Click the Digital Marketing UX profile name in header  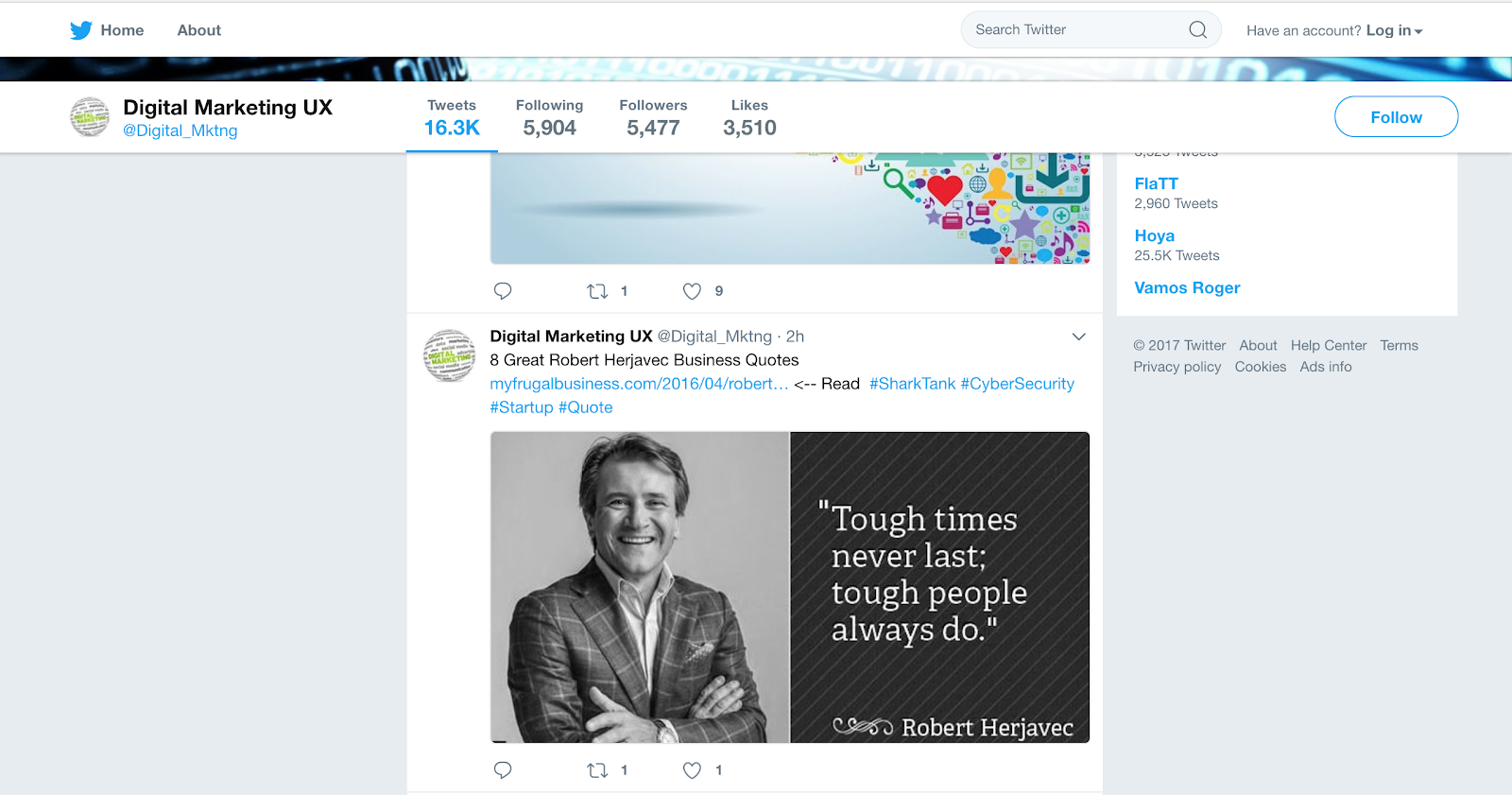(x=228, y=108)
